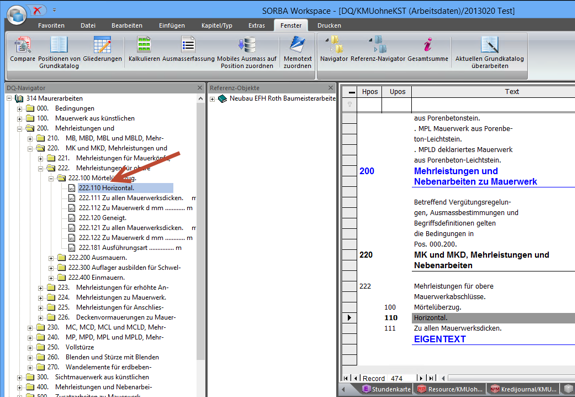Open the Favoriten menu

pos(51,26)
